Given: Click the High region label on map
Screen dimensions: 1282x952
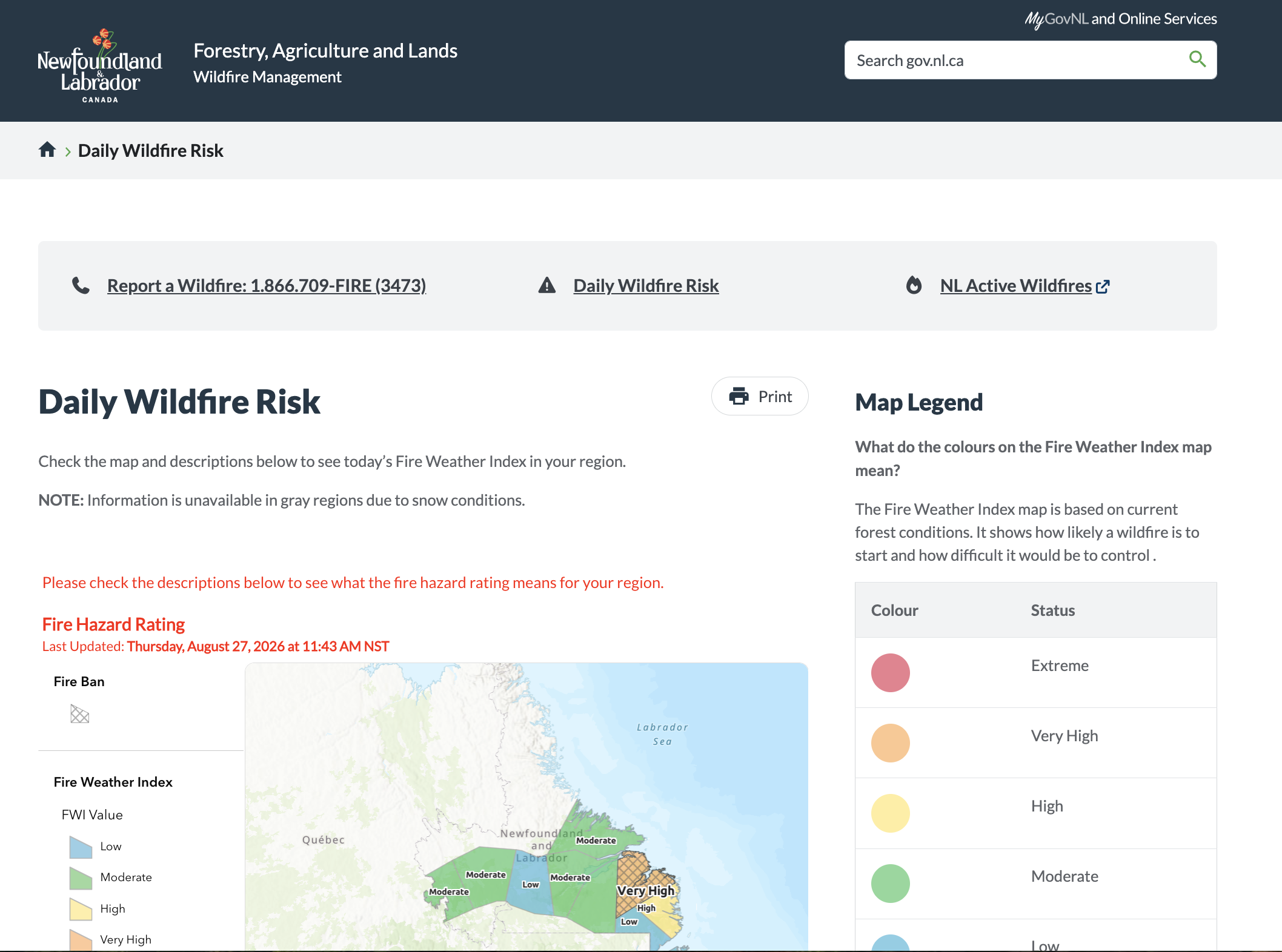Looking at the screenshot, I should pyautogui.click(x=646, y=908).
